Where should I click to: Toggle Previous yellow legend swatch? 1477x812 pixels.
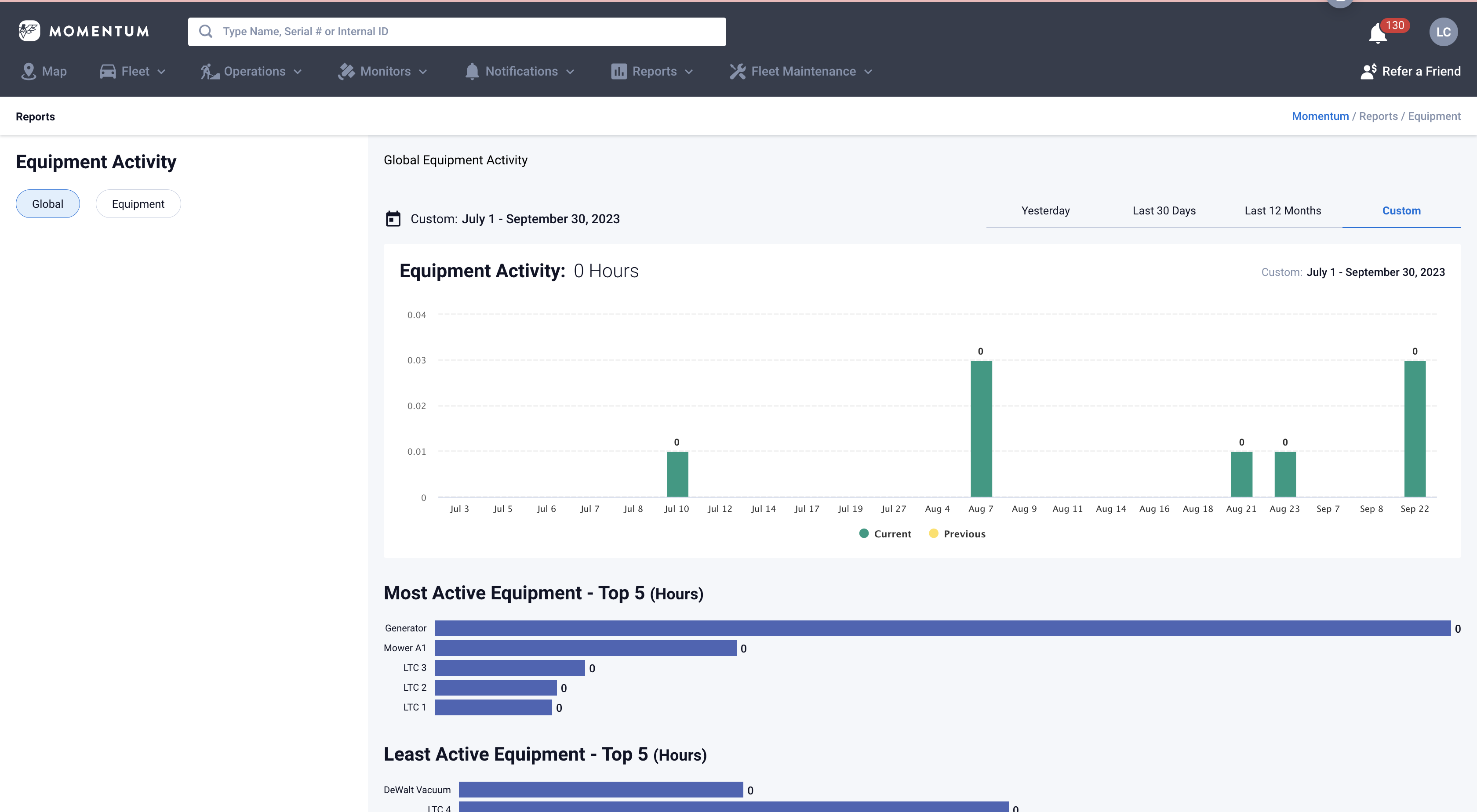pyautogui.click(x=933, y=533)
